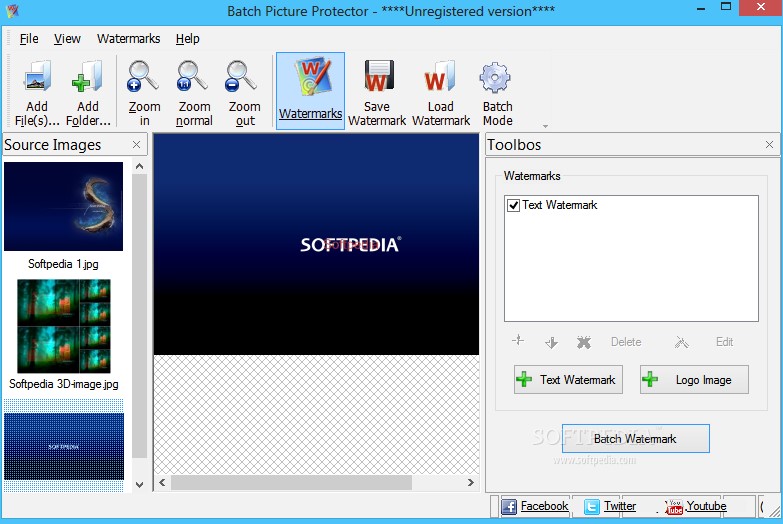Click the source list scroll up arrow
Viewport: 783px width, 524px height.
(139, 166)
